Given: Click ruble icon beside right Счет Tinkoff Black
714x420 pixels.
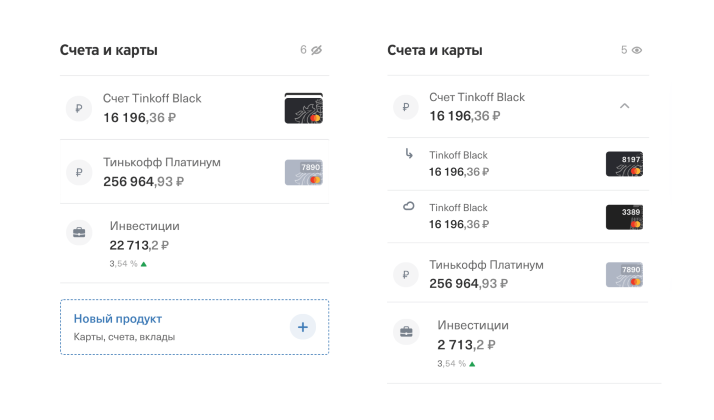Looking at the screenshot, I should tap(405, 107).
